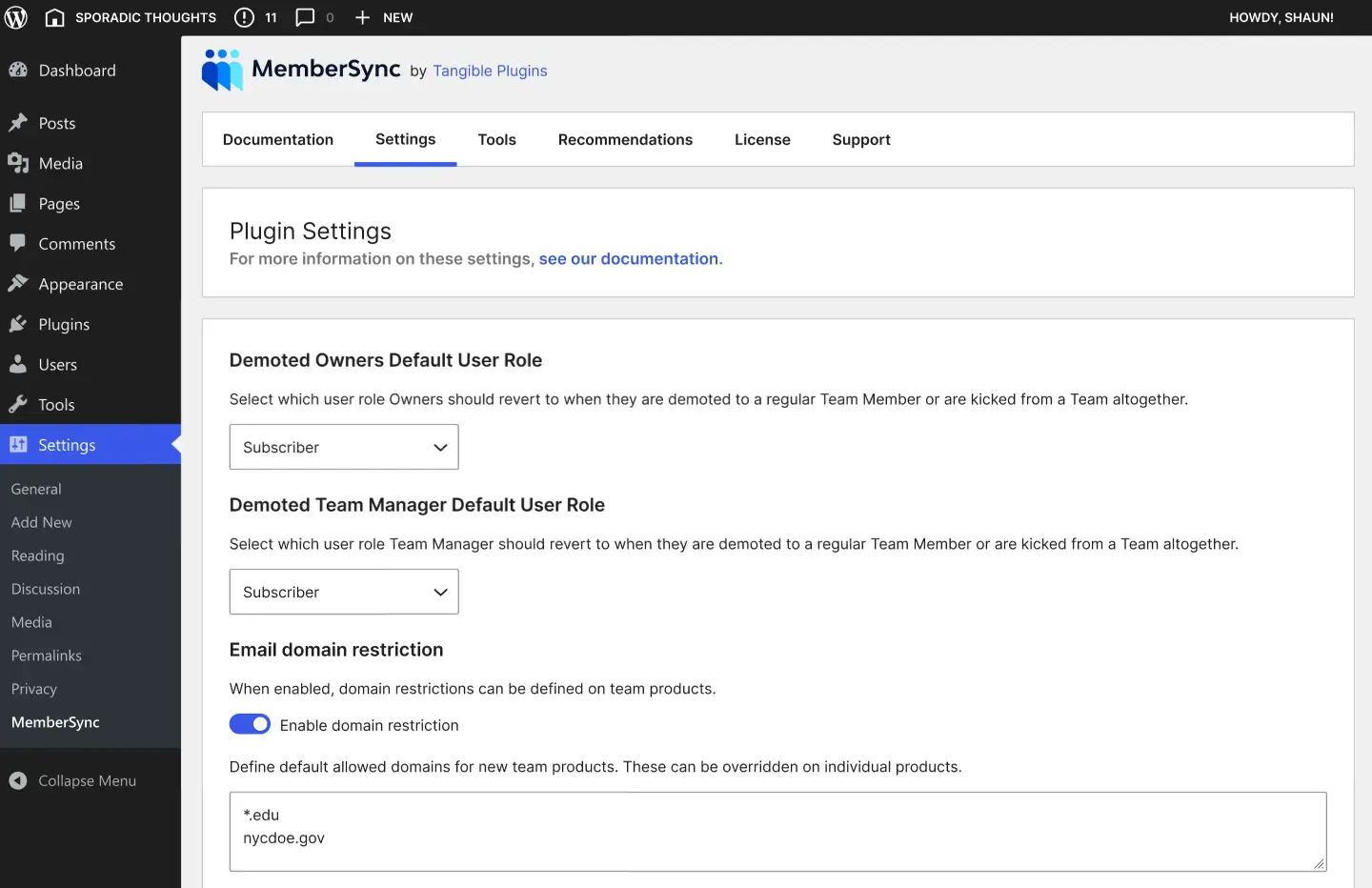This screenshot has width=1372, height=888.
Task: Switch to the Recommendations tab
Action: point(625,139)
